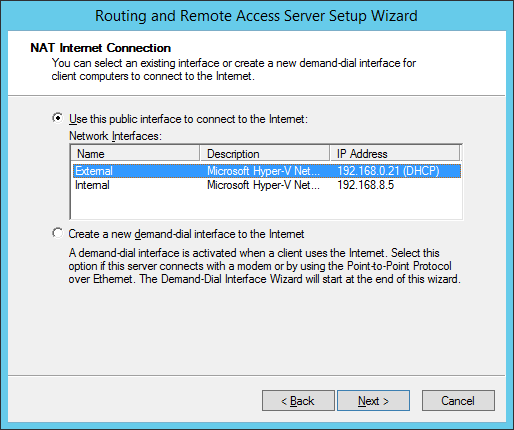514x430 pixels.
Task: Sort by the Name column header
Action: (135, 154)
